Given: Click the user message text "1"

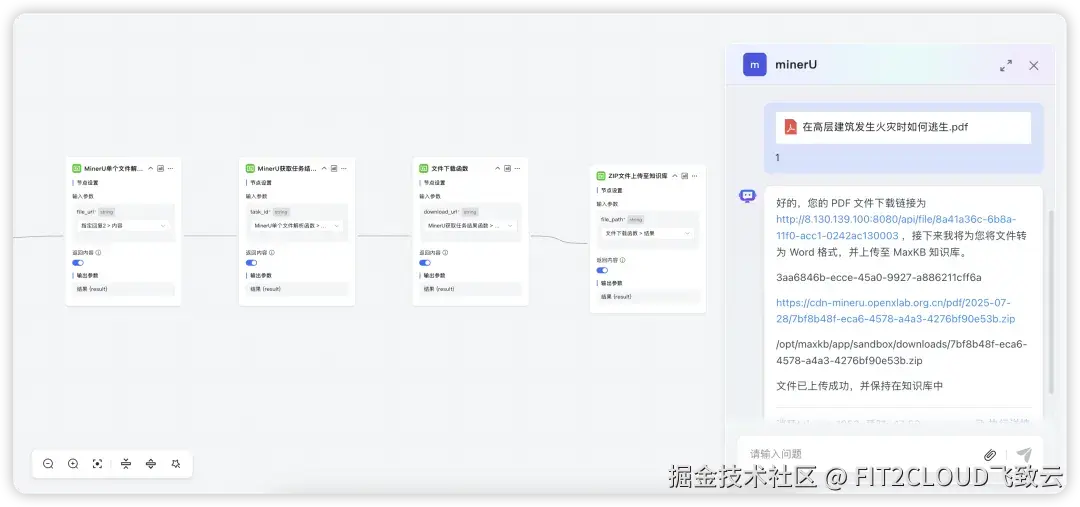Looking at the screenshot, I should click(x=778, y=158).
